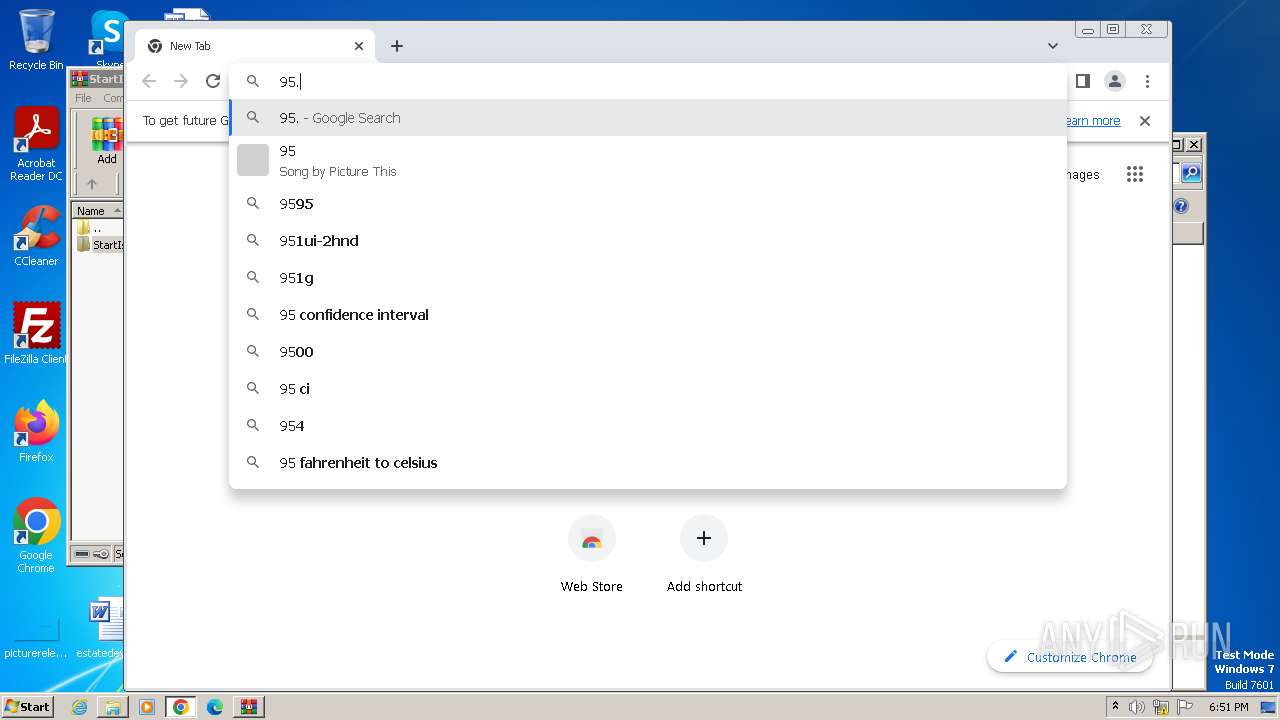Open the File menu in WinRAR
The image size is (1280, 720).
coord(83,98)
